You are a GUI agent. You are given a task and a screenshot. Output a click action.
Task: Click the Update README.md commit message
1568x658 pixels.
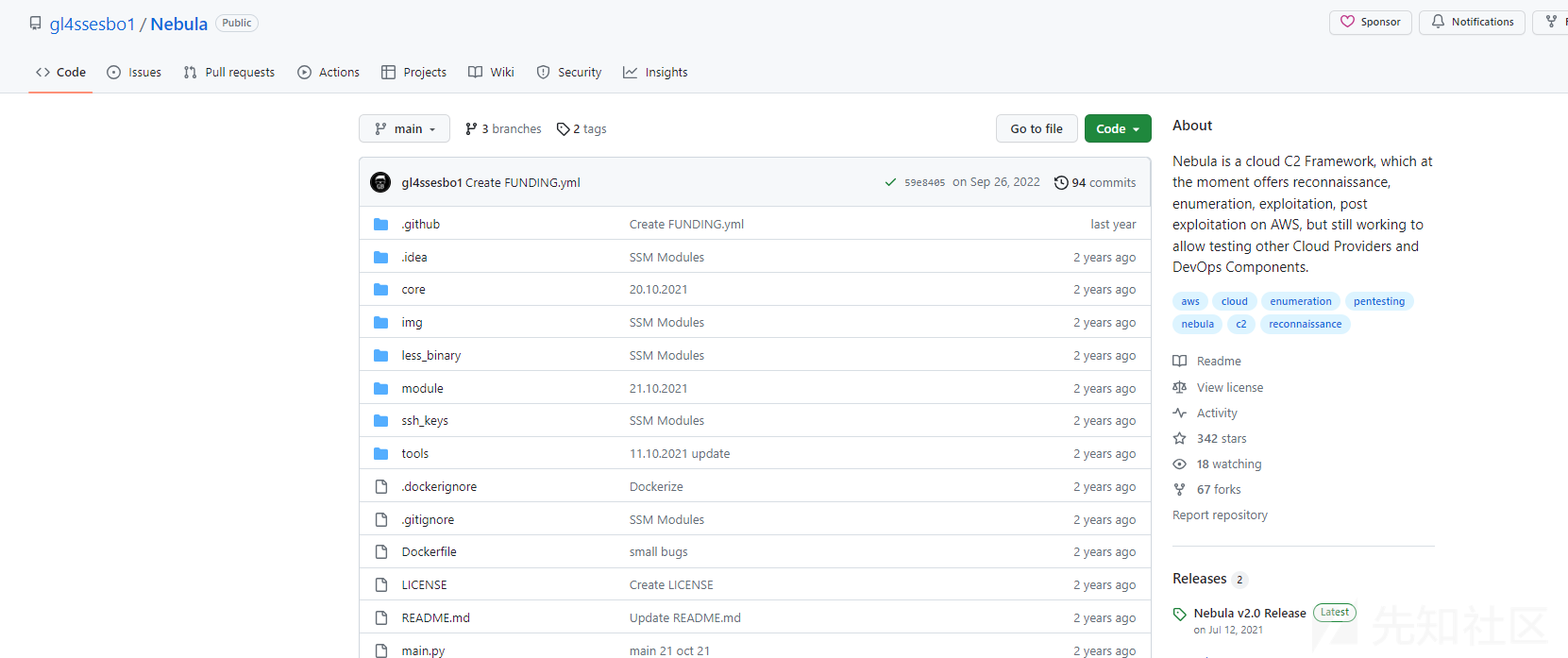(x=685, y=617)
